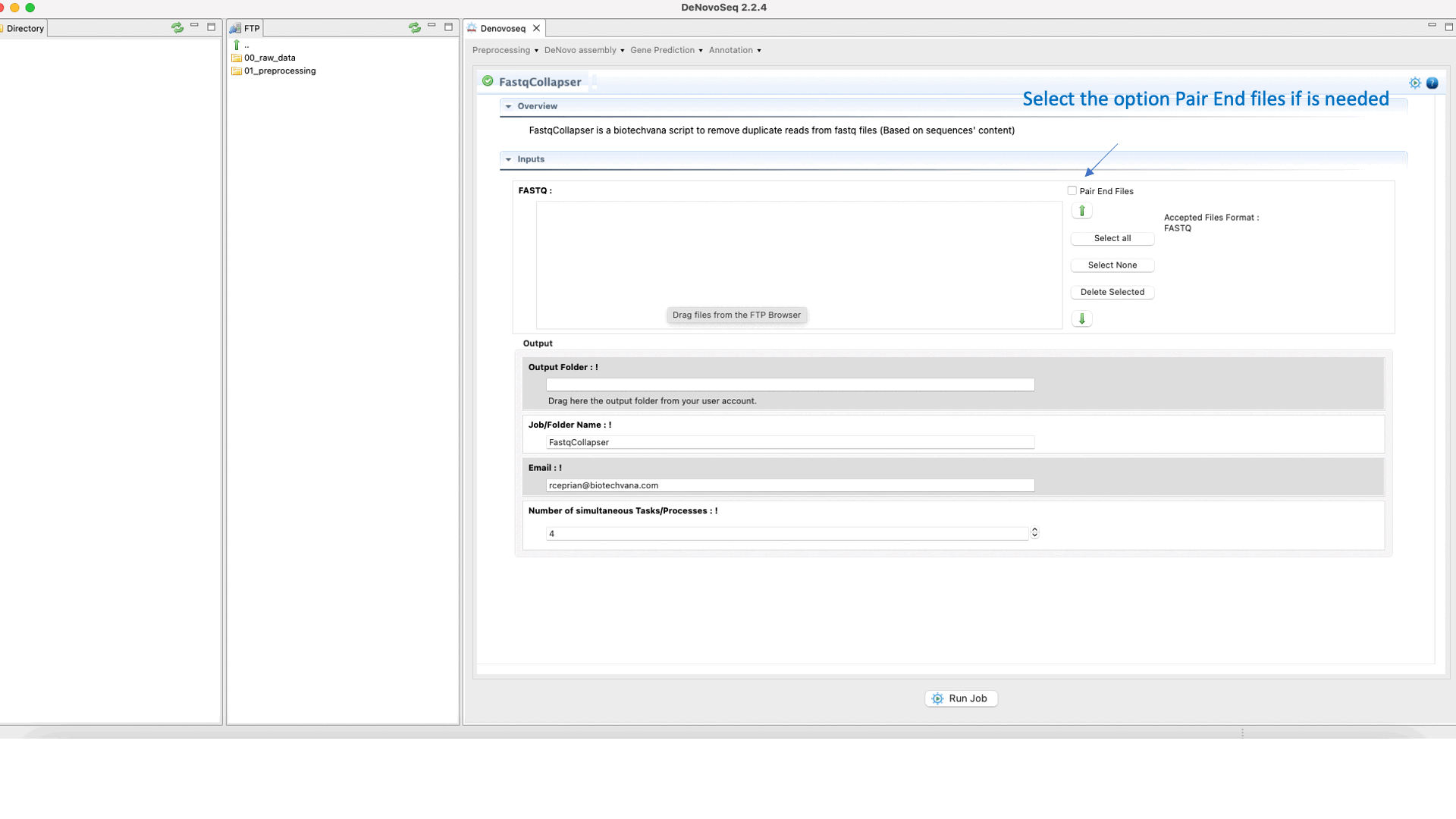The width and height of the screenshot is (1456, 819).
Task: Click the Directory panel refresh icon
Action: point(177,27)
